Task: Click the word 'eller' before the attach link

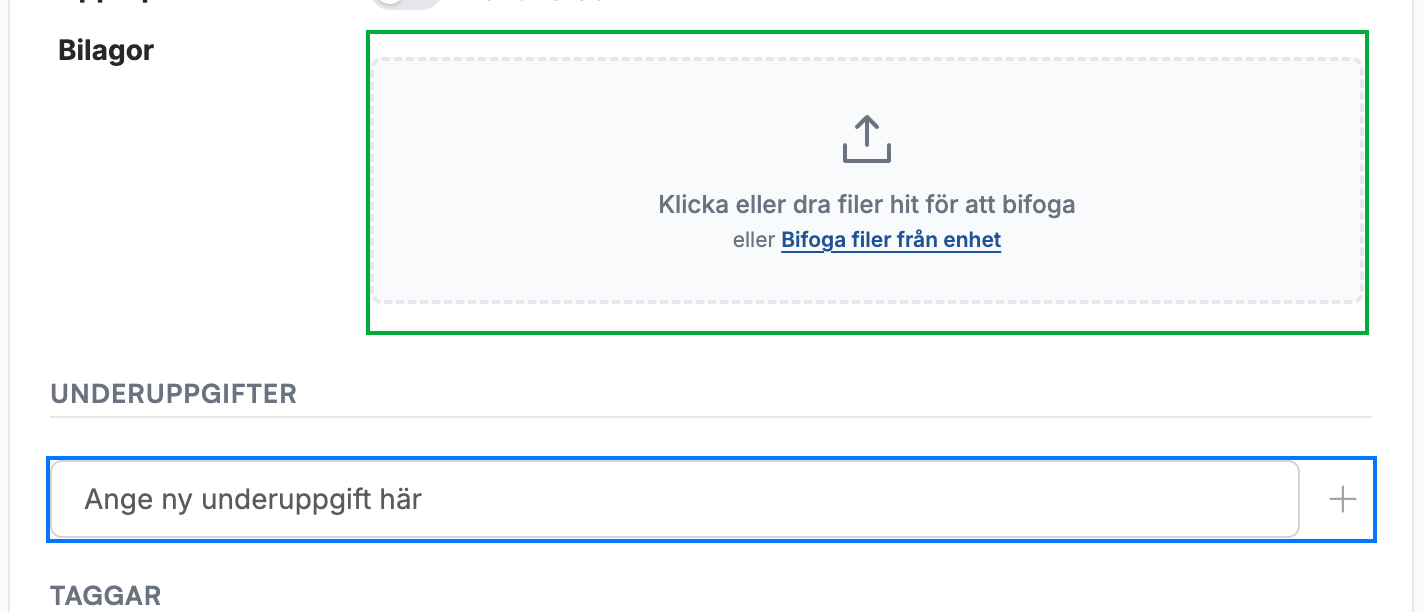Action: click(754, 240)
